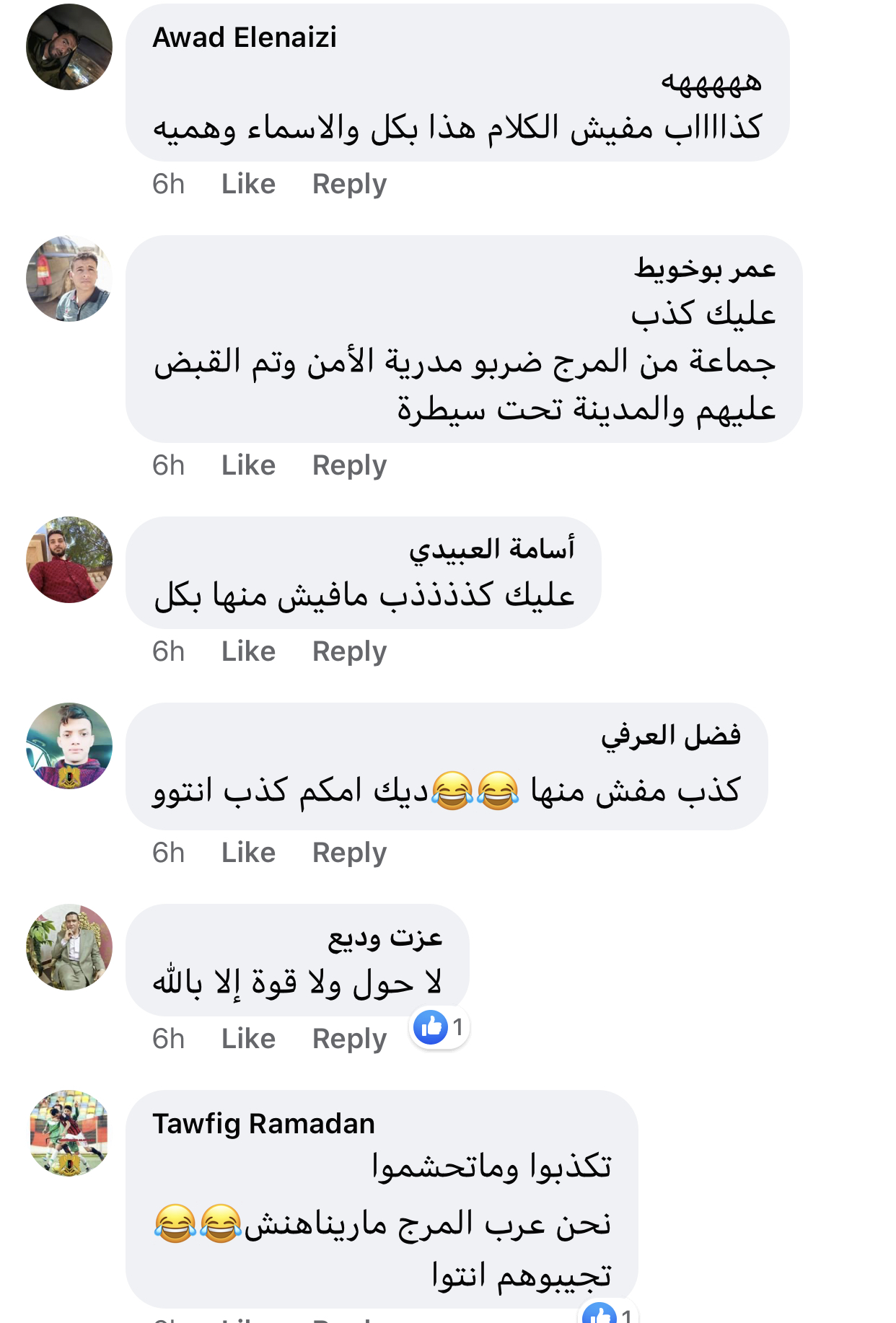Image resolution: width=896 pixels, height=1323 pixels.
Task: Open thumbs-up reaction count on عزت وديع comment
Action: tap(439, 1027)
